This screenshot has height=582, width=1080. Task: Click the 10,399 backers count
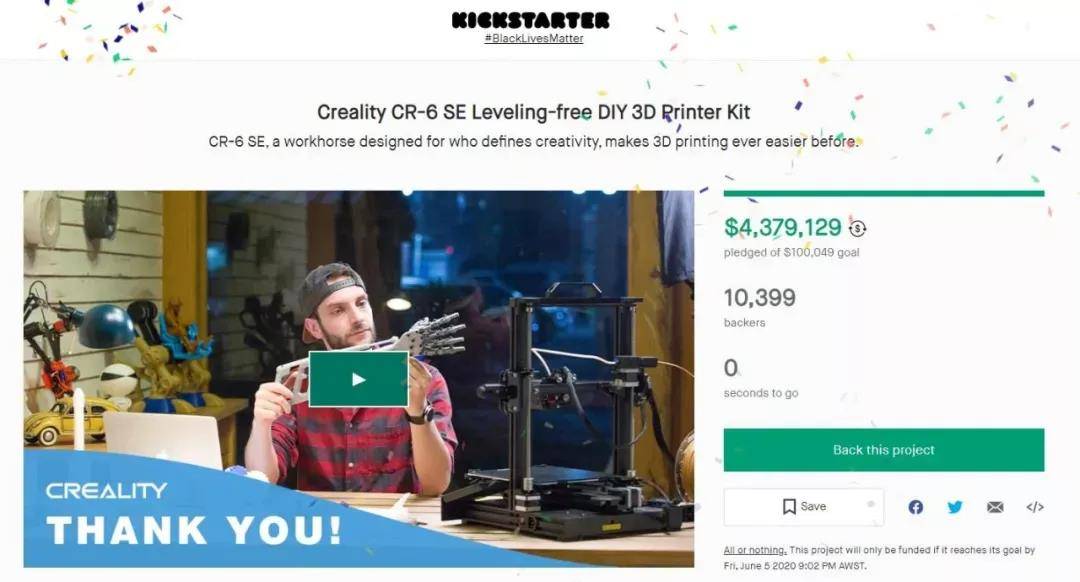point(760,298)
